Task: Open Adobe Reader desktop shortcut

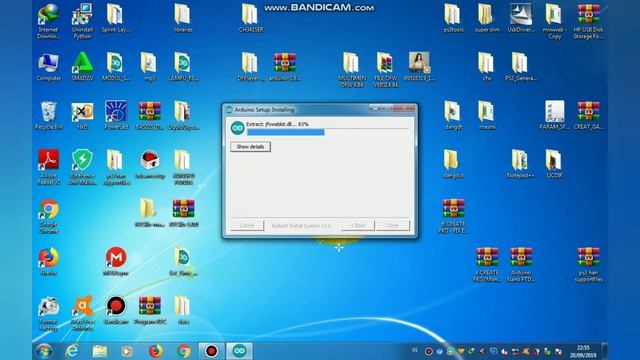Action: click(x=49, y=167)
